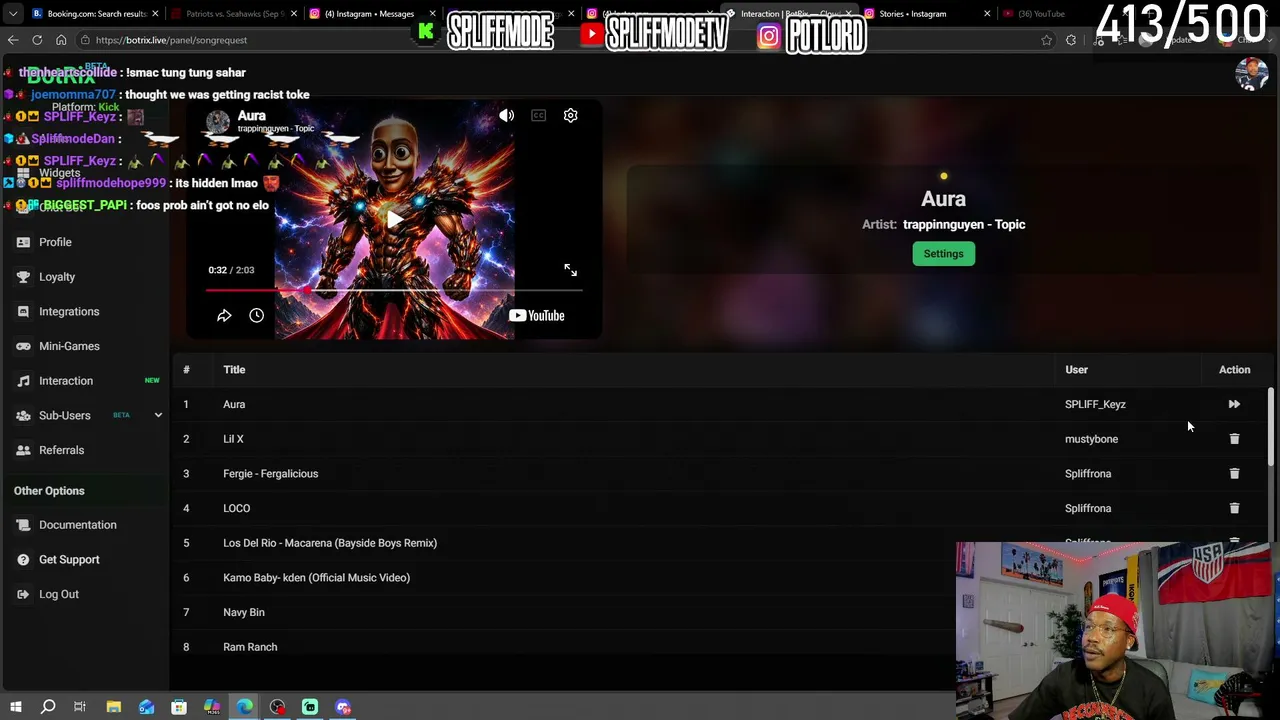Click the Sub-Users people icon
The width and height of the screenshot is (1280, 720).
tap(23, 415)
